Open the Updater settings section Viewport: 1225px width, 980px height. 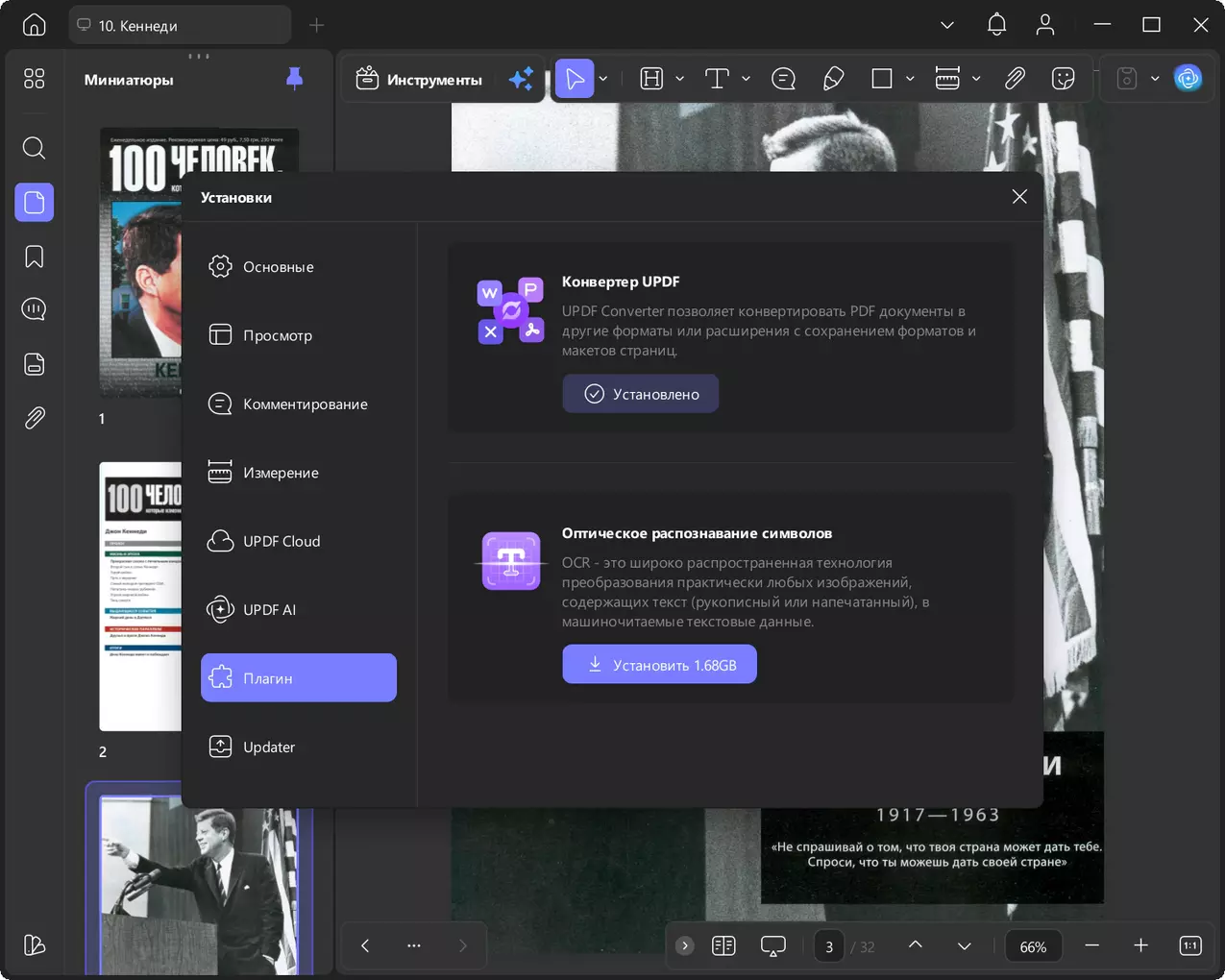[299, 747]
